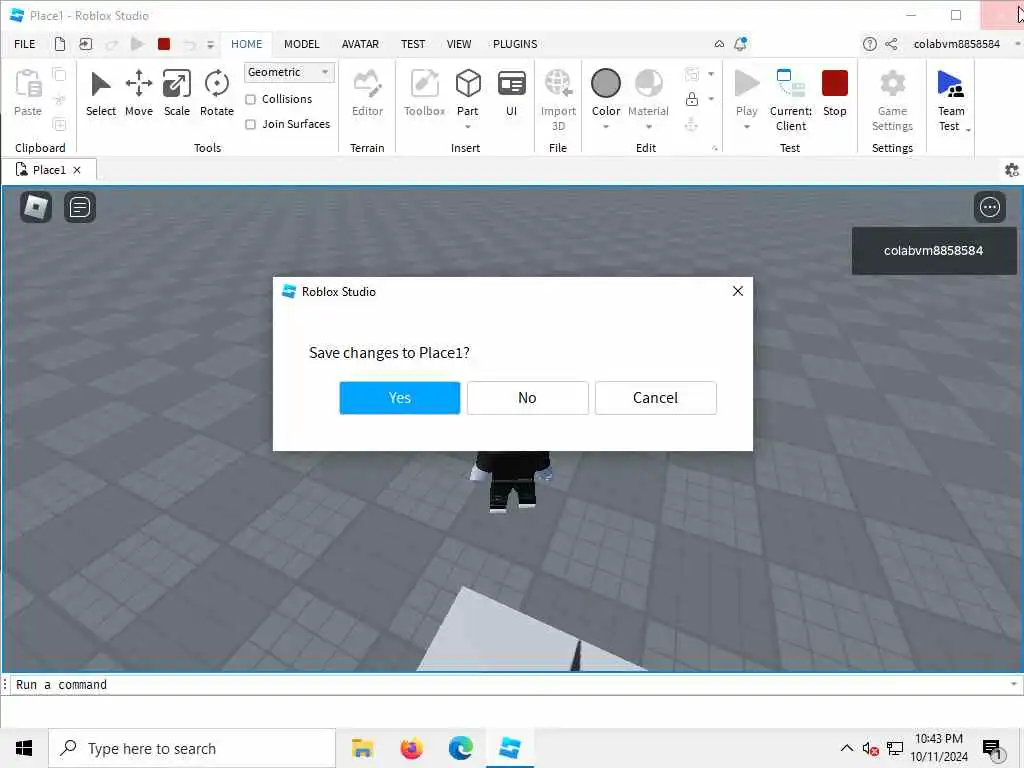Switch to the MODEL tab

[302, 44]
